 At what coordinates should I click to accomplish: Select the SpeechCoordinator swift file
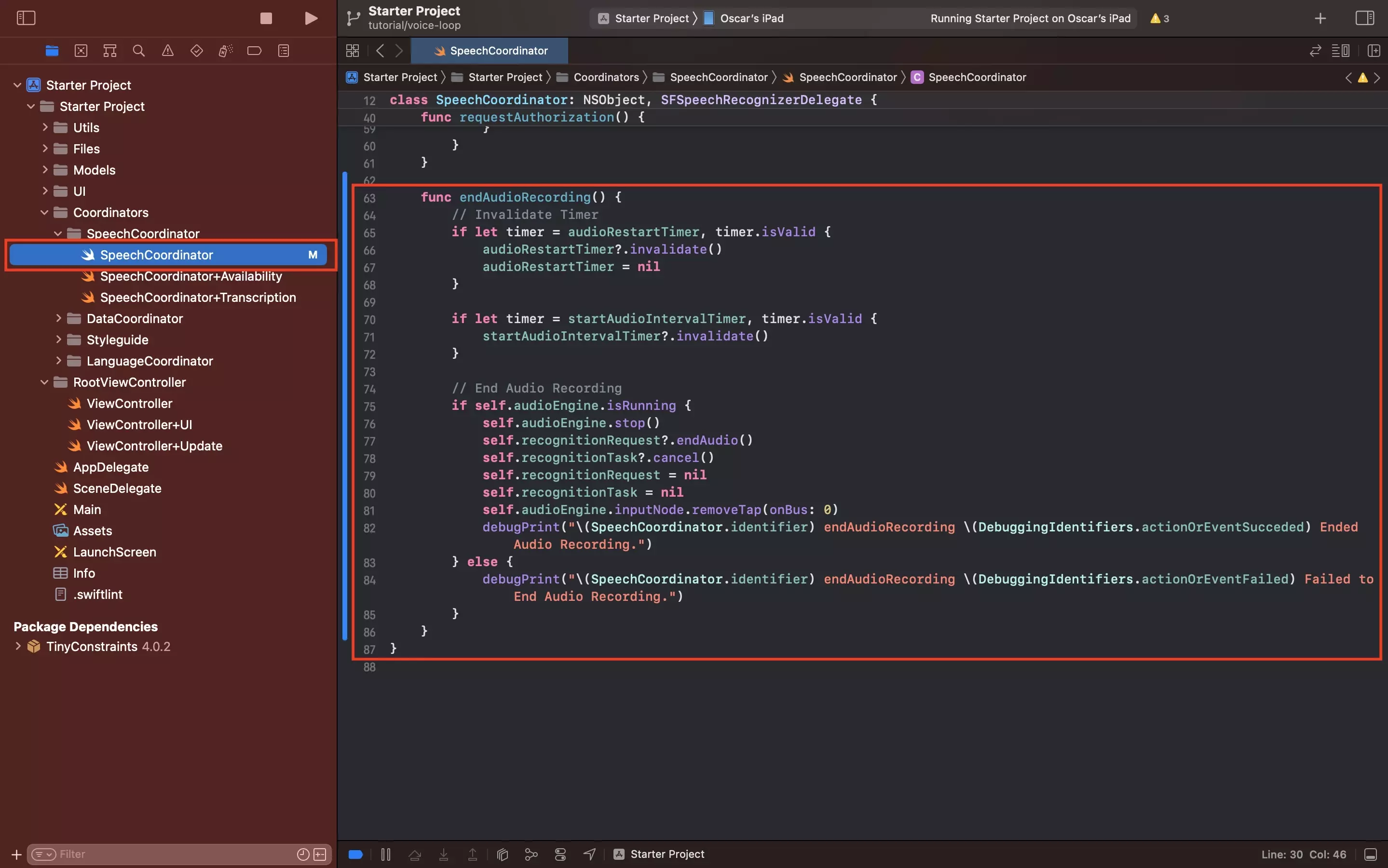pyautogui.click(x=168, y=255)
